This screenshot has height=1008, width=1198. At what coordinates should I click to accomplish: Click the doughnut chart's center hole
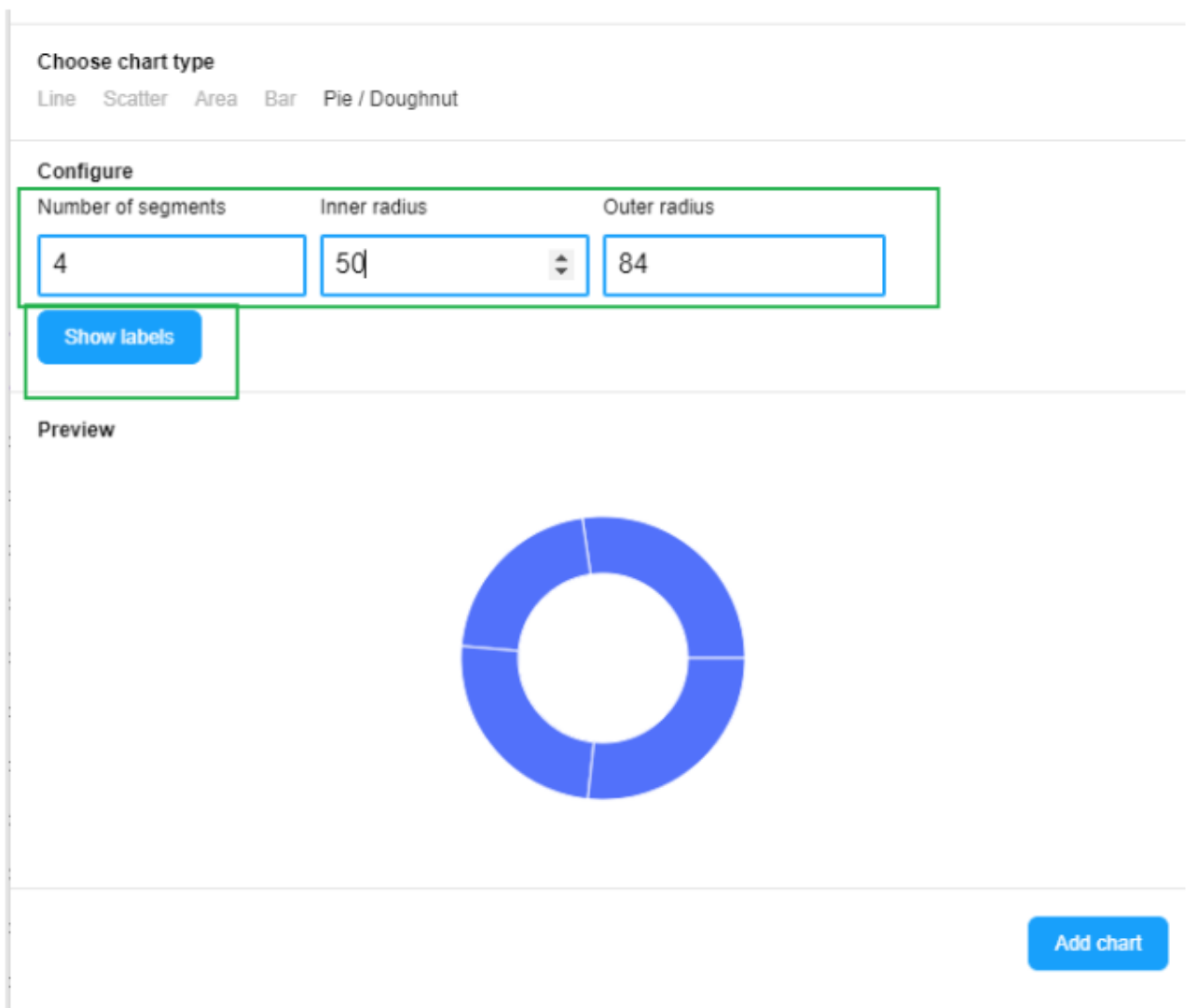click(x=602, y=657)
